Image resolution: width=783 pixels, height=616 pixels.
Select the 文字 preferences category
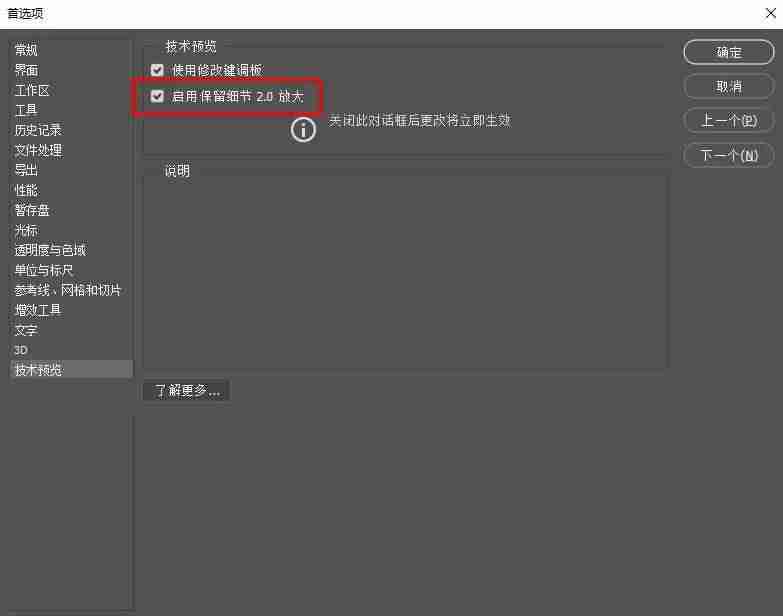(26, 330)
